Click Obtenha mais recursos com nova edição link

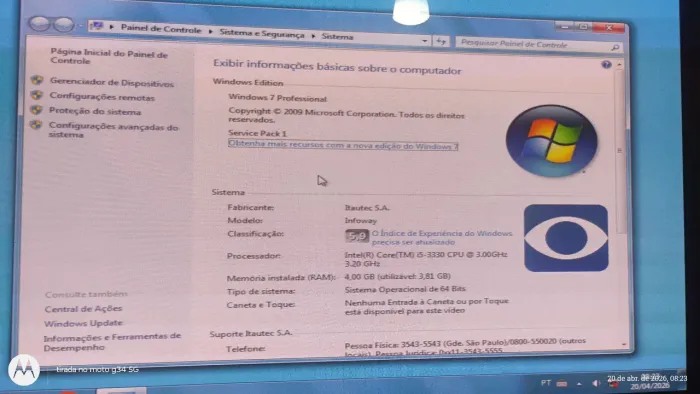(x=343, y=145)
